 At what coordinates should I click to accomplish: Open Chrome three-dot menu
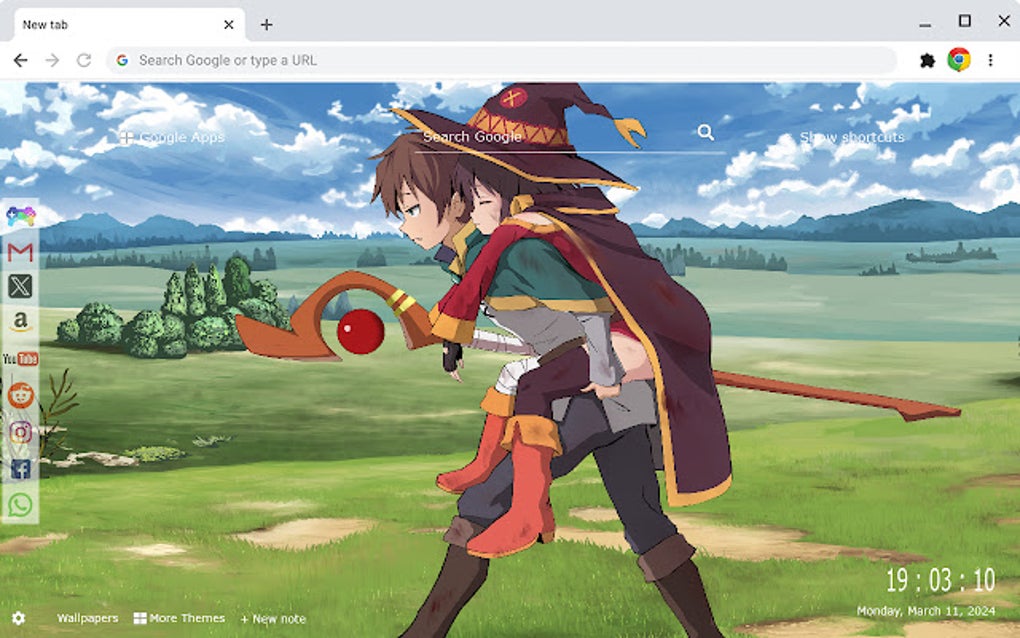tap(990, 60)
